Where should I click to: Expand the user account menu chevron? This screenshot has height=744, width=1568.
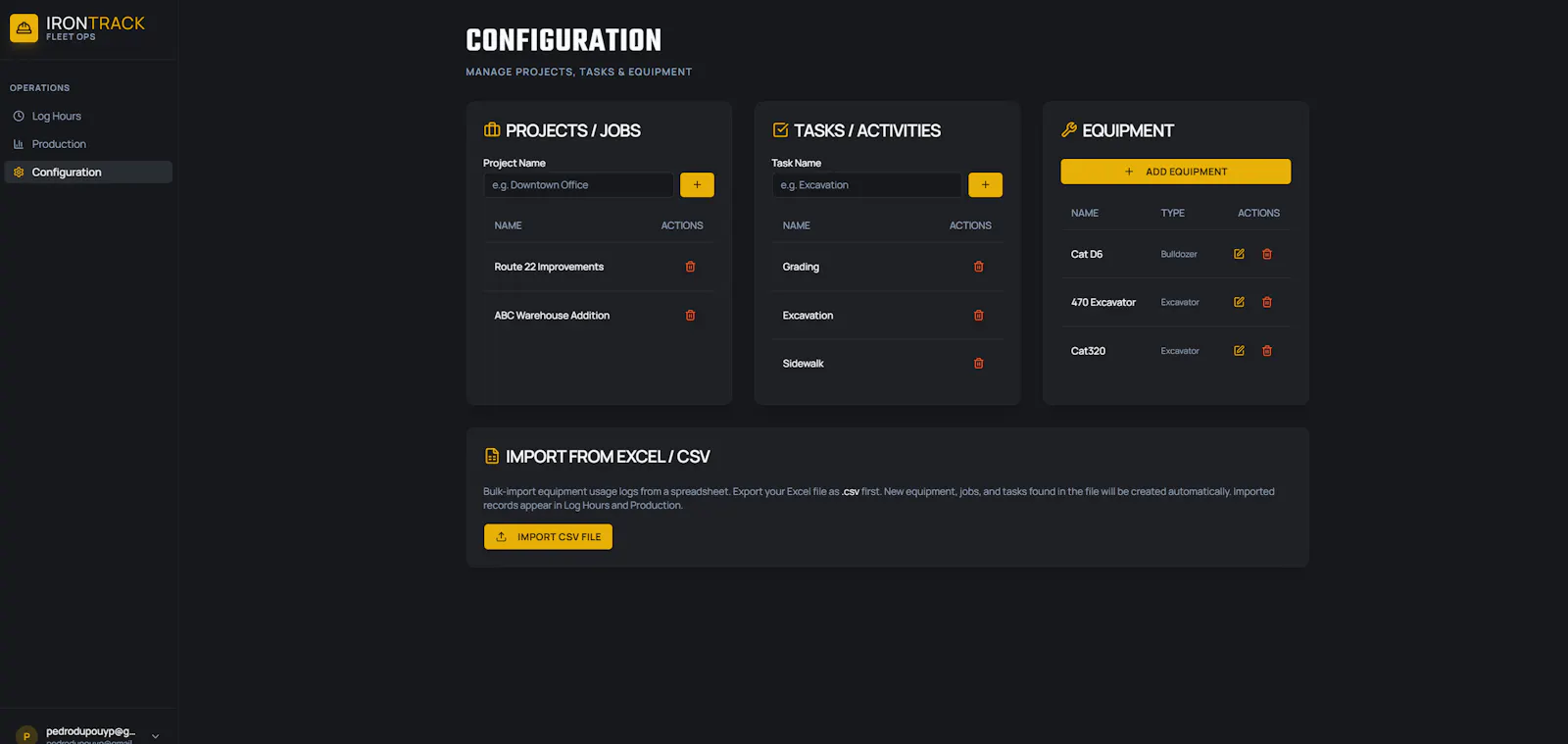pos(155,736)
